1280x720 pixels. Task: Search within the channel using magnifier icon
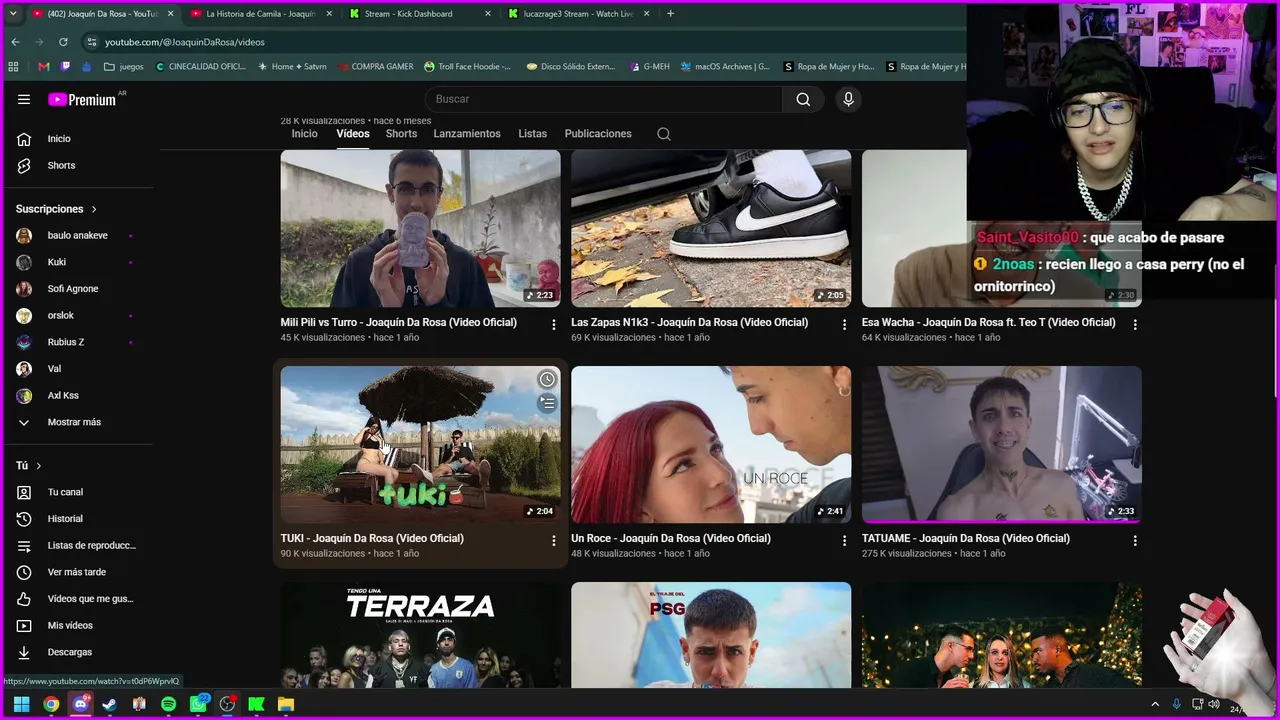pos(664,134)
